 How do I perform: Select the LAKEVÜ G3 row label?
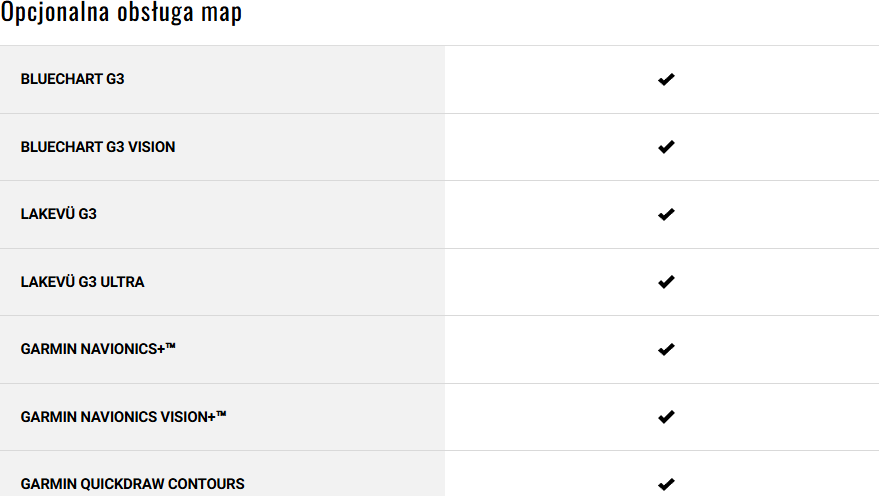pos(58,214)
